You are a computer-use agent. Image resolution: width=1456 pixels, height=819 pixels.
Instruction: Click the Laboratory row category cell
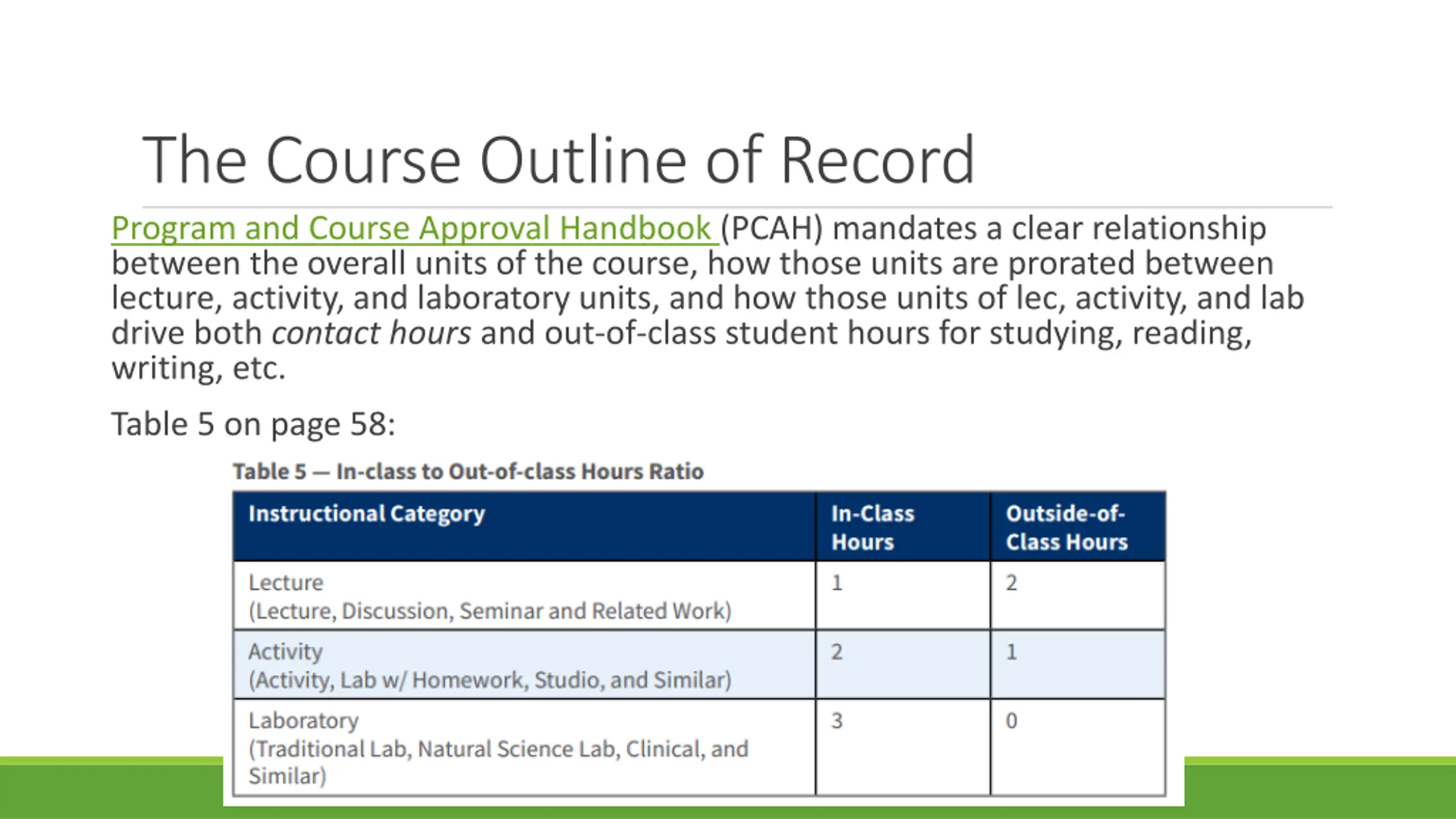[x=524, y=747]
